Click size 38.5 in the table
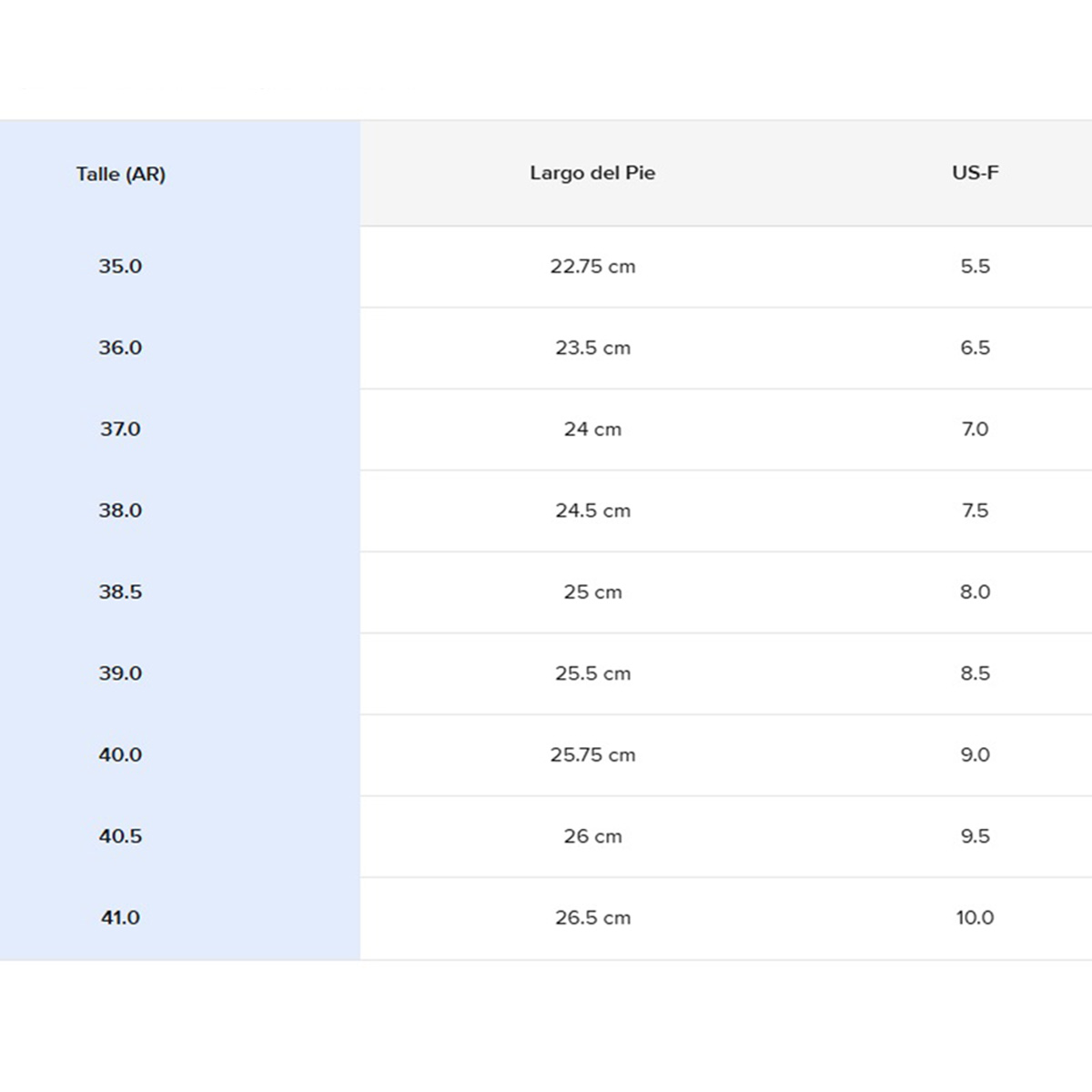The width and height of the screenshot is (1092, 1092). pyautogui.click(x=120, y=591)
